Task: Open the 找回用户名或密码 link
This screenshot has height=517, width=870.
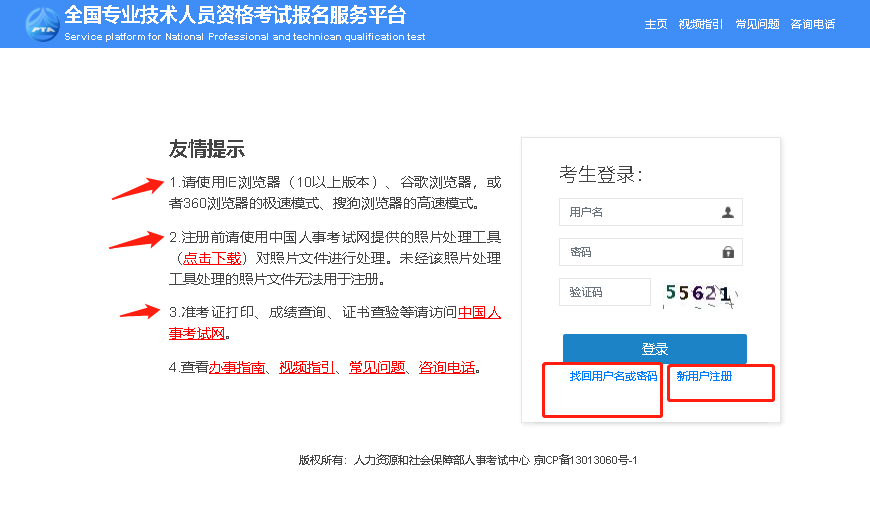Action: pyautogui.click(x=613, y=377)
